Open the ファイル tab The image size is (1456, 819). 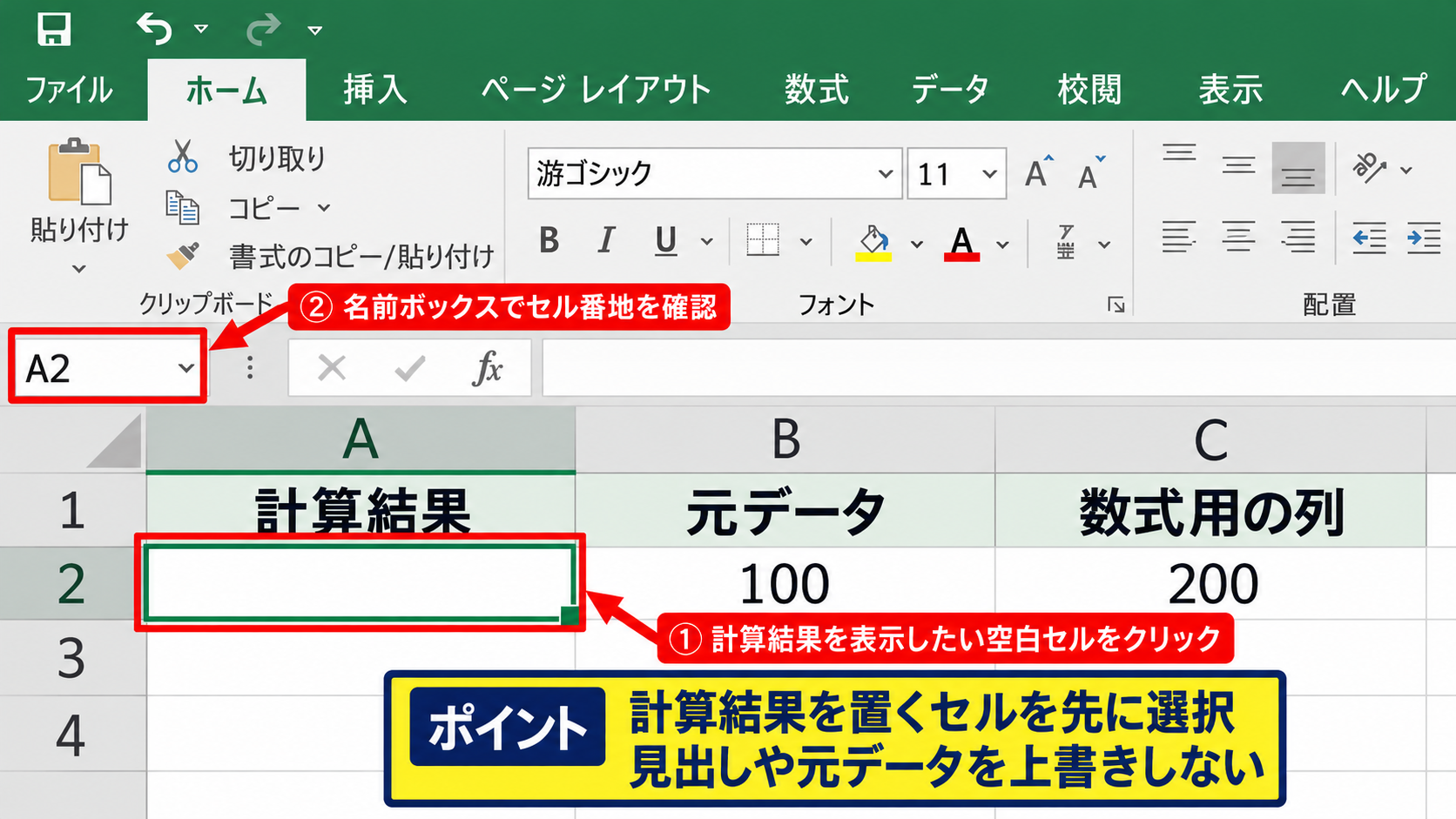(69, 90)
